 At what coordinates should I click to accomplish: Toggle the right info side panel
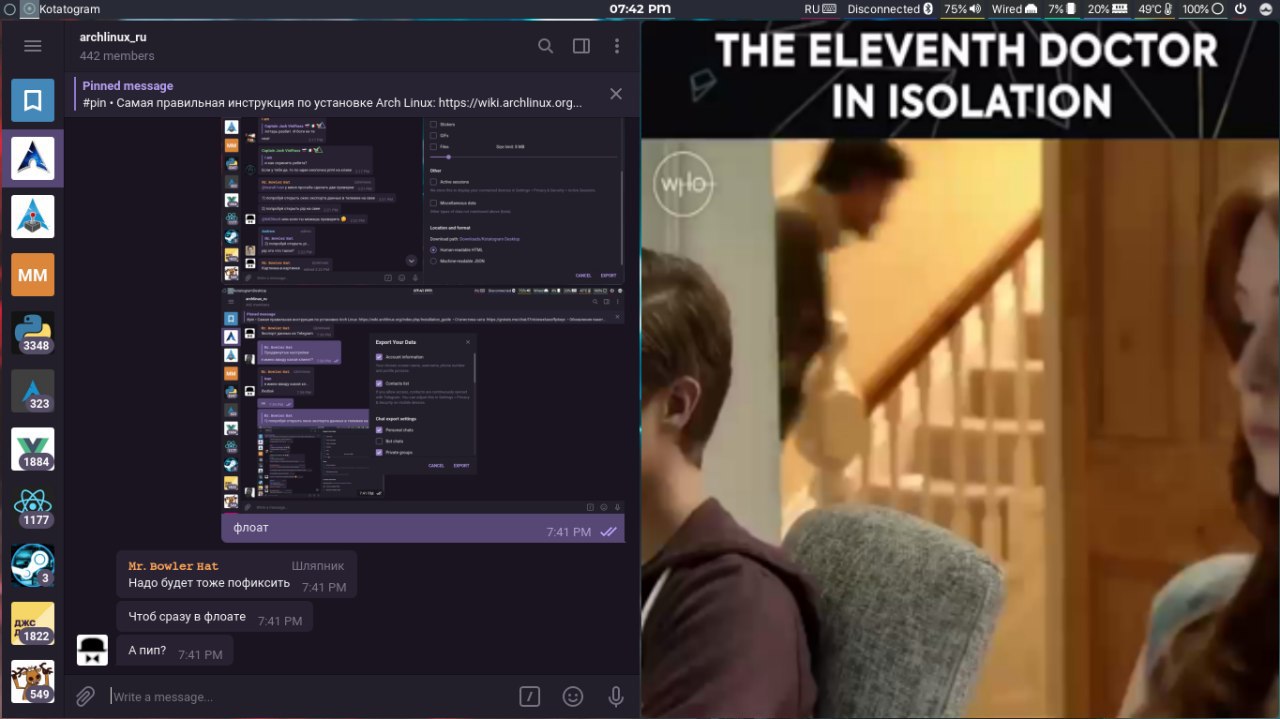581,45
